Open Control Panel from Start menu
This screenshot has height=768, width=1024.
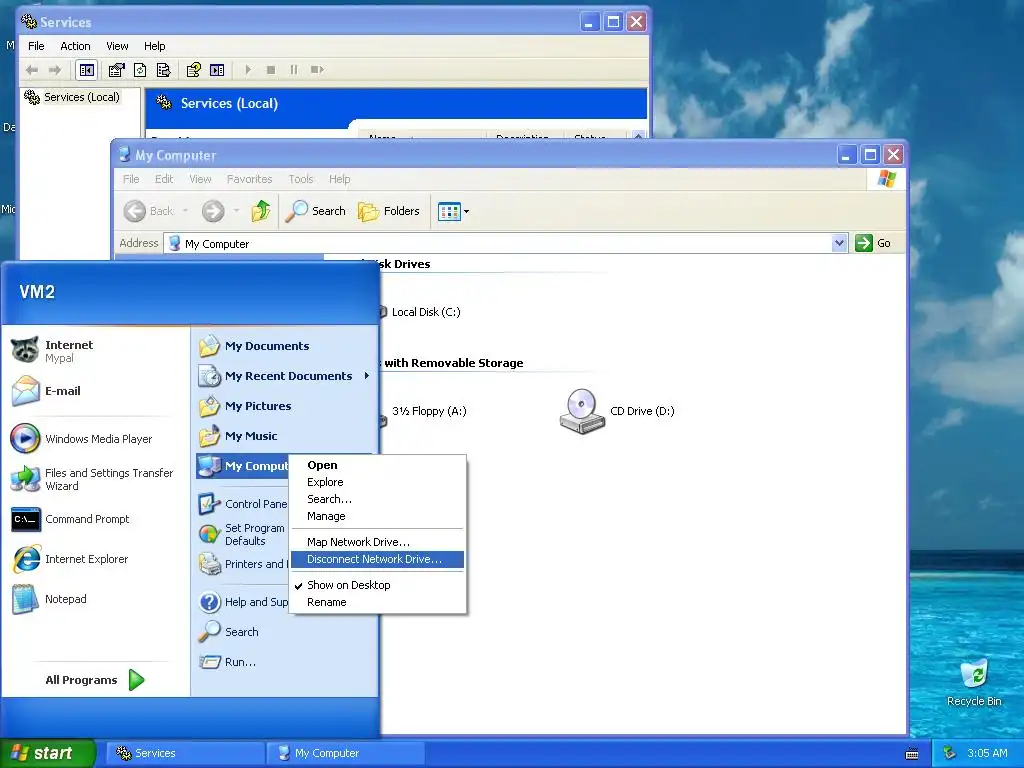pos(242,504)
